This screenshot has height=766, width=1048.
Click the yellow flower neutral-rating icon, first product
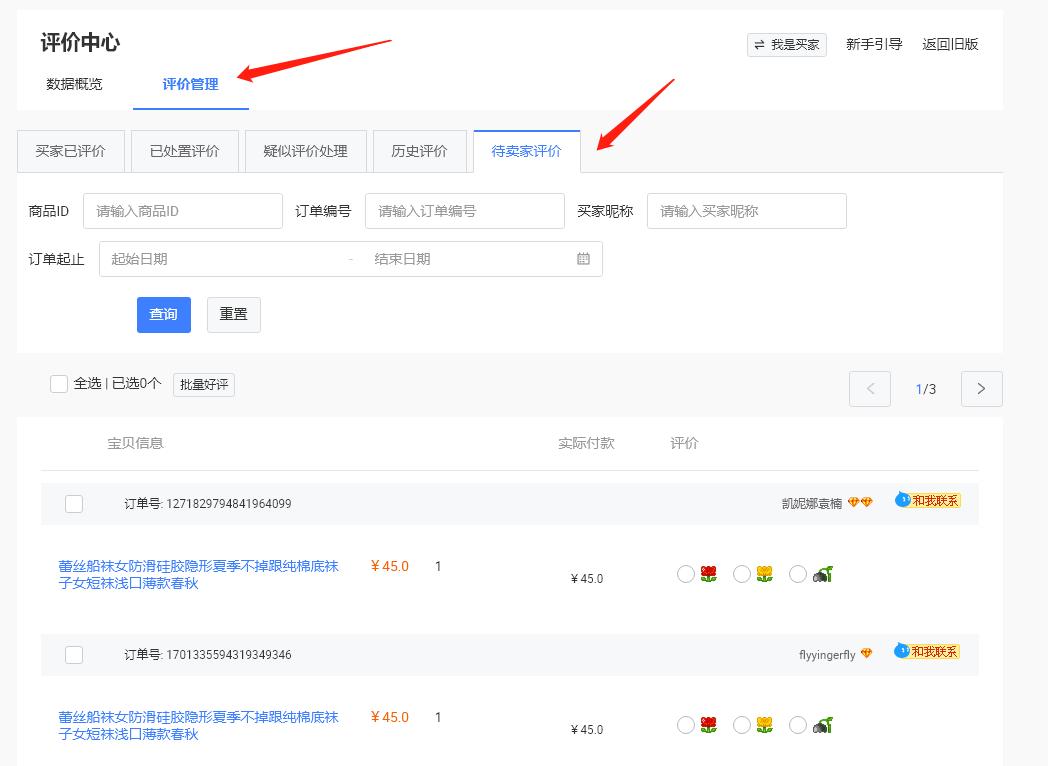(x=764, y=573)
